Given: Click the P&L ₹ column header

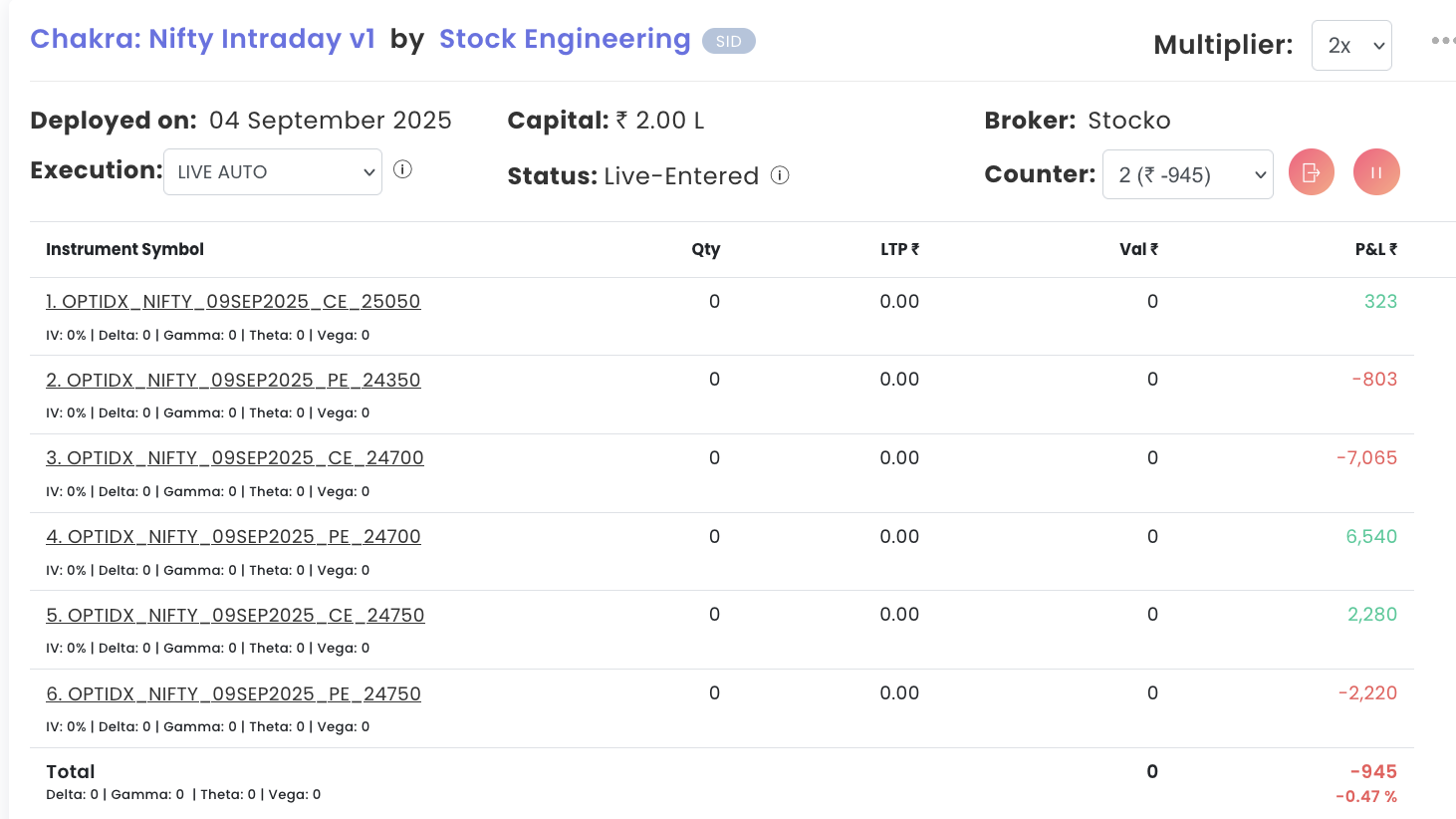Looking at the screenshot, I should pyautogui.click(x=1375, y=249).
